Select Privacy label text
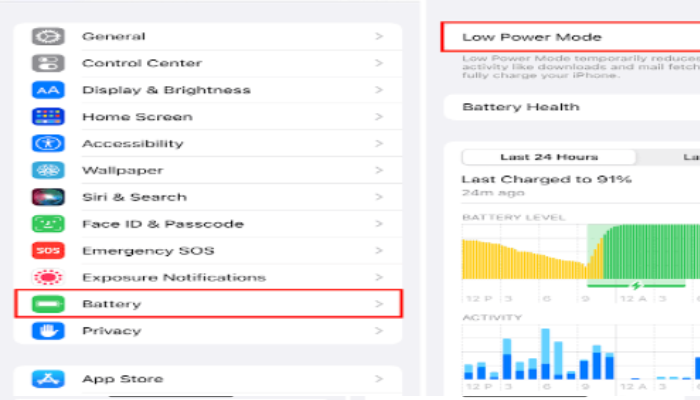Viewport: 700px width, 400px height. [112, 331]
